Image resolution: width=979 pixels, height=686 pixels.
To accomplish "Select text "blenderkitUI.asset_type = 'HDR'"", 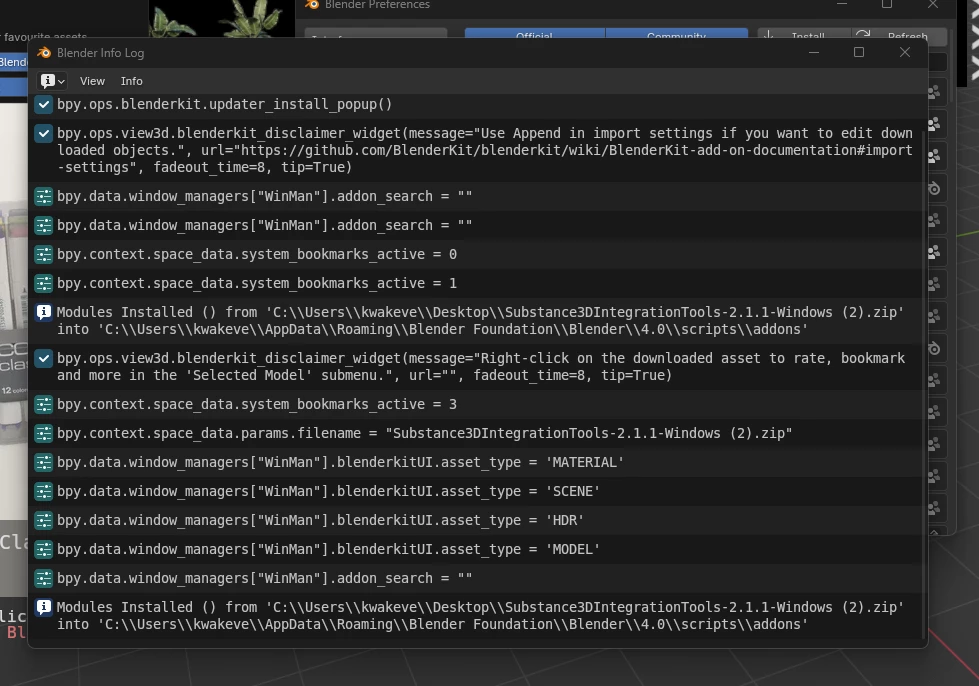I will click(460, 520).
